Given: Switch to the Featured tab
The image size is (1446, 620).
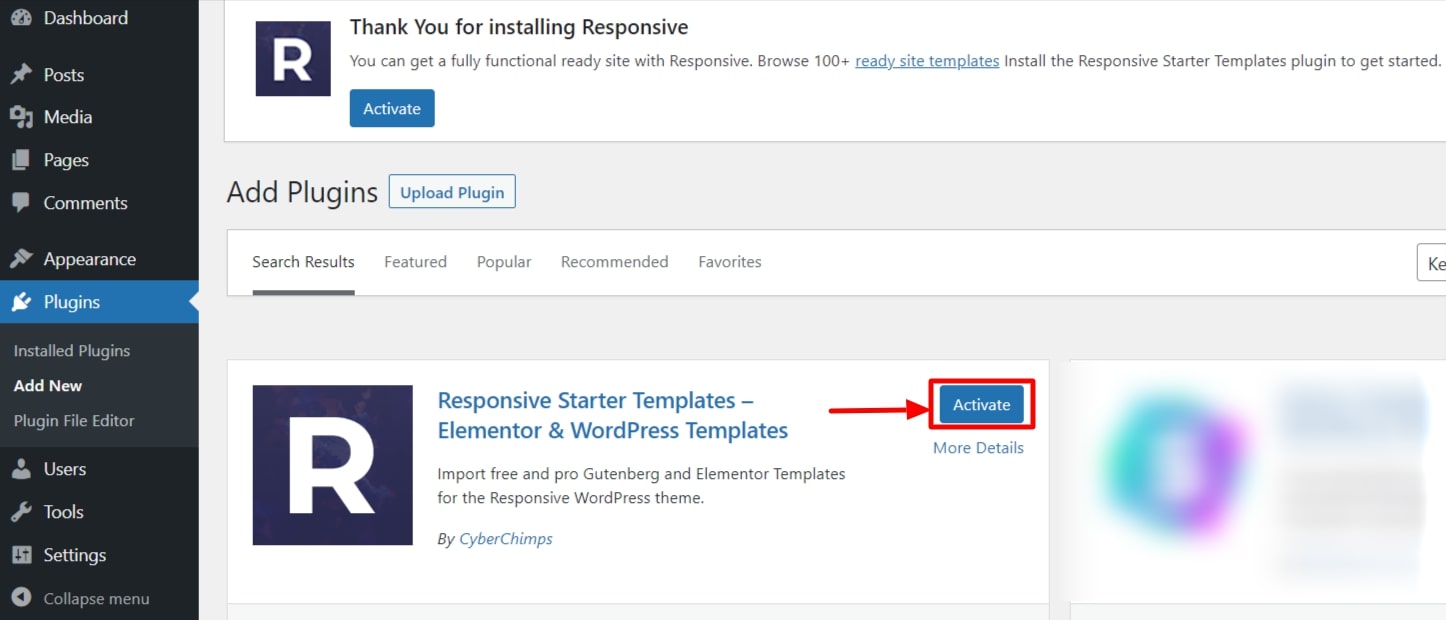Looking at the screenshot, I should point(415,262).
